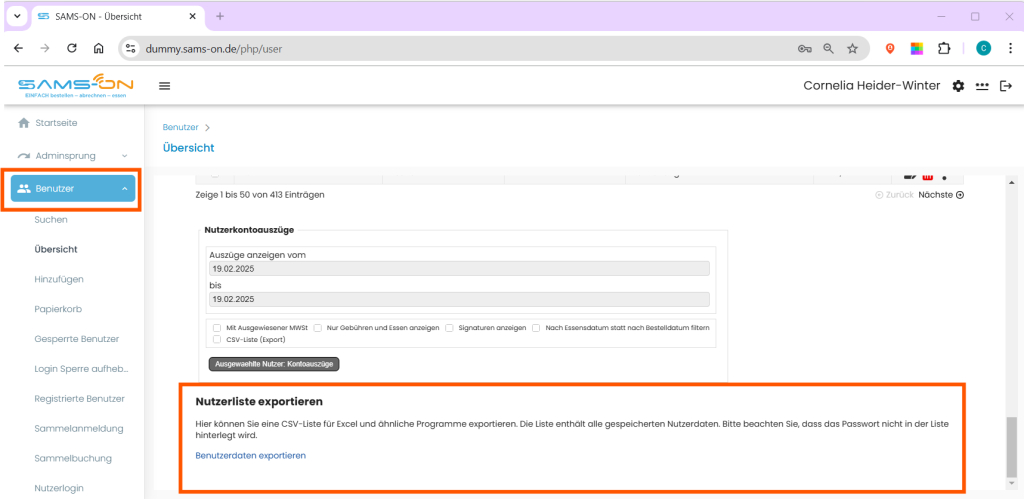Click Benutzer breadcrumb link
This screenshot has width=1024, height=499.
click(x=181, y=127)
